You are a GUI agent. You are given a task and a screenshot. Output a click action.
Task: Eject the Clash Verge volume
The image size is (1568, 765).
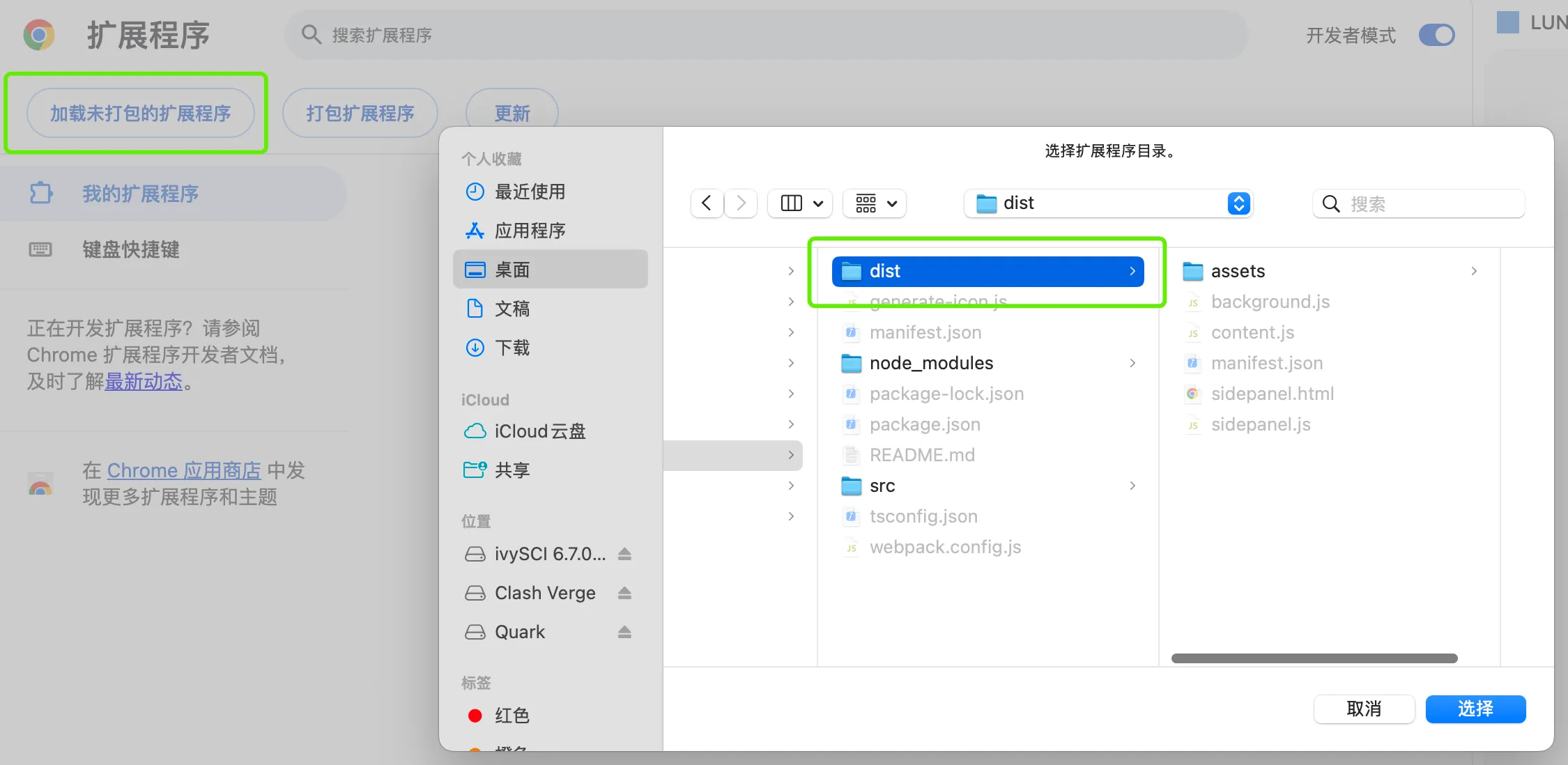(x=624, y=593)
